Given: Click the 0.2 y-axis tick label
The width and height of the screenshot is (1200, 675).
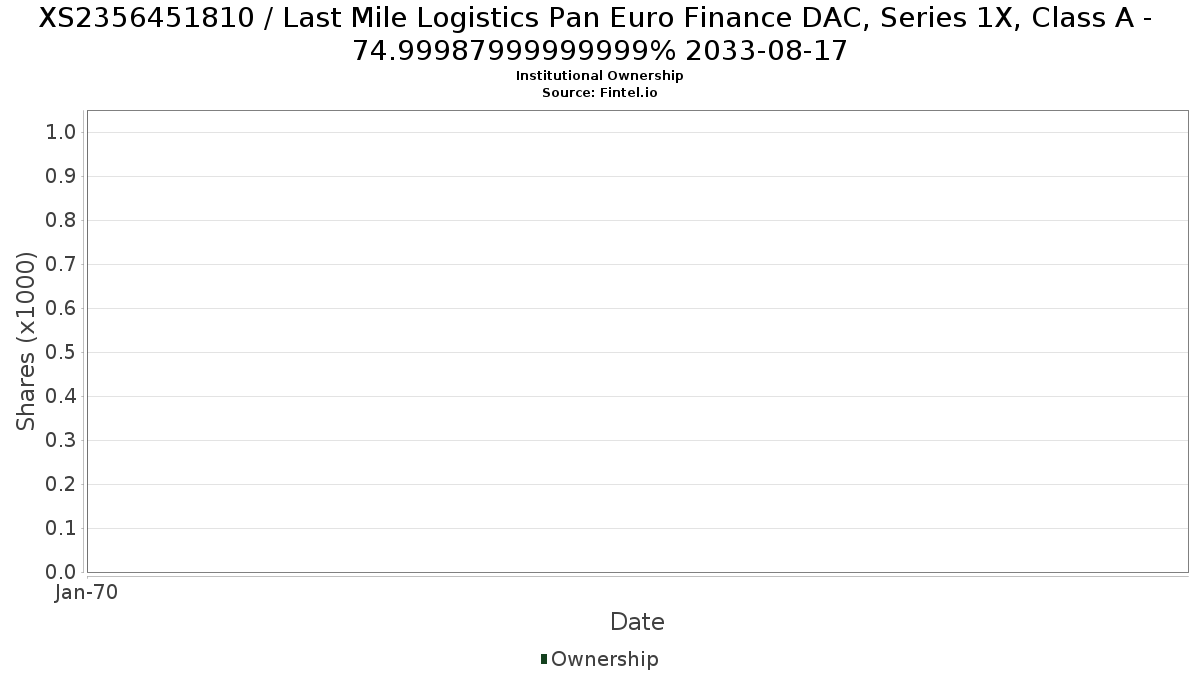Looking at the screenshot, I should coord(61,484).
